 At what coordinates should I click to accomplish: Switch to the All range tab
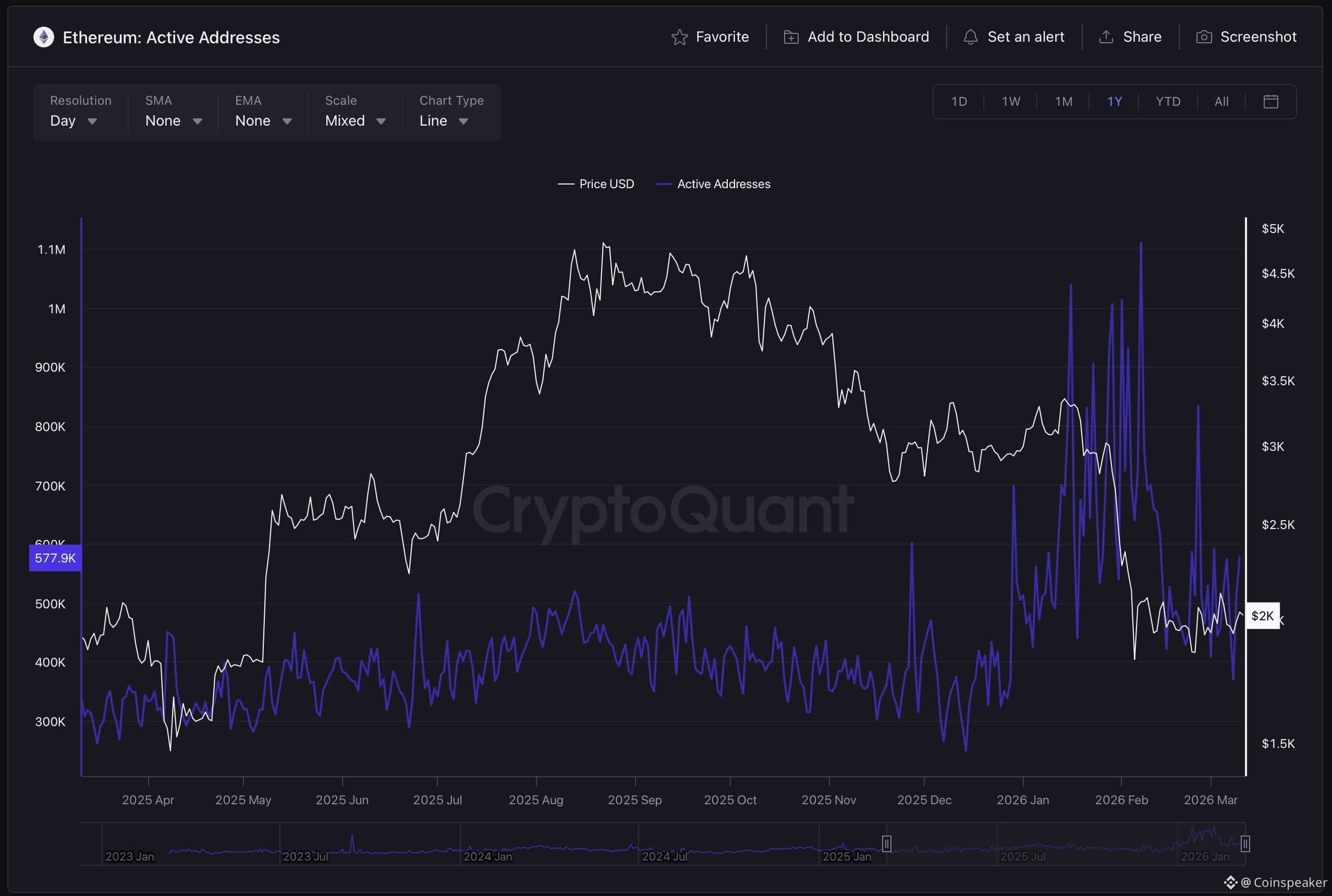coord(1221,102)
